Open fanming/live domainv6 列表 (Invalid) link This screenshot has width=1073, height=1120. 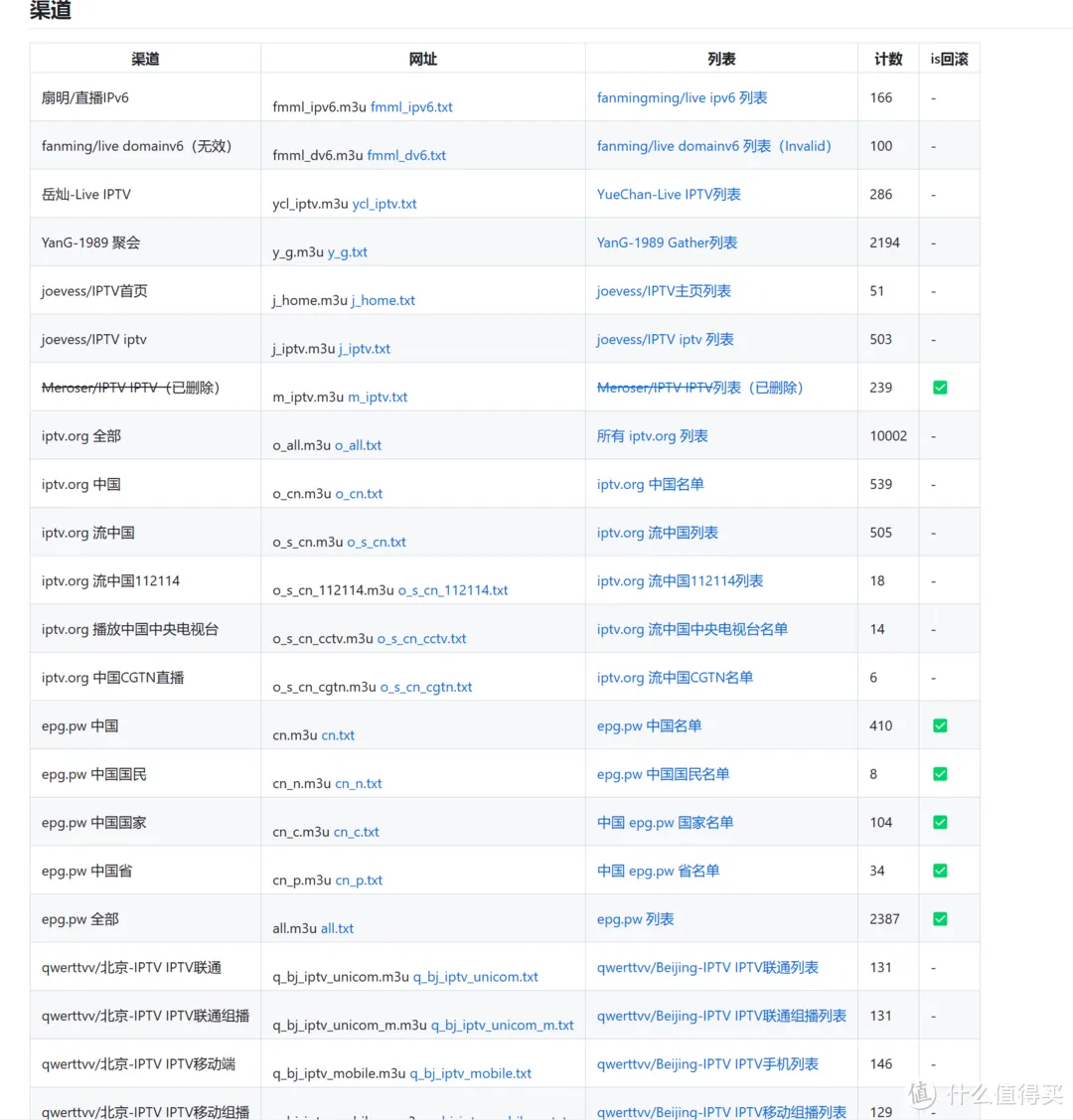click(x=714, y=146)
